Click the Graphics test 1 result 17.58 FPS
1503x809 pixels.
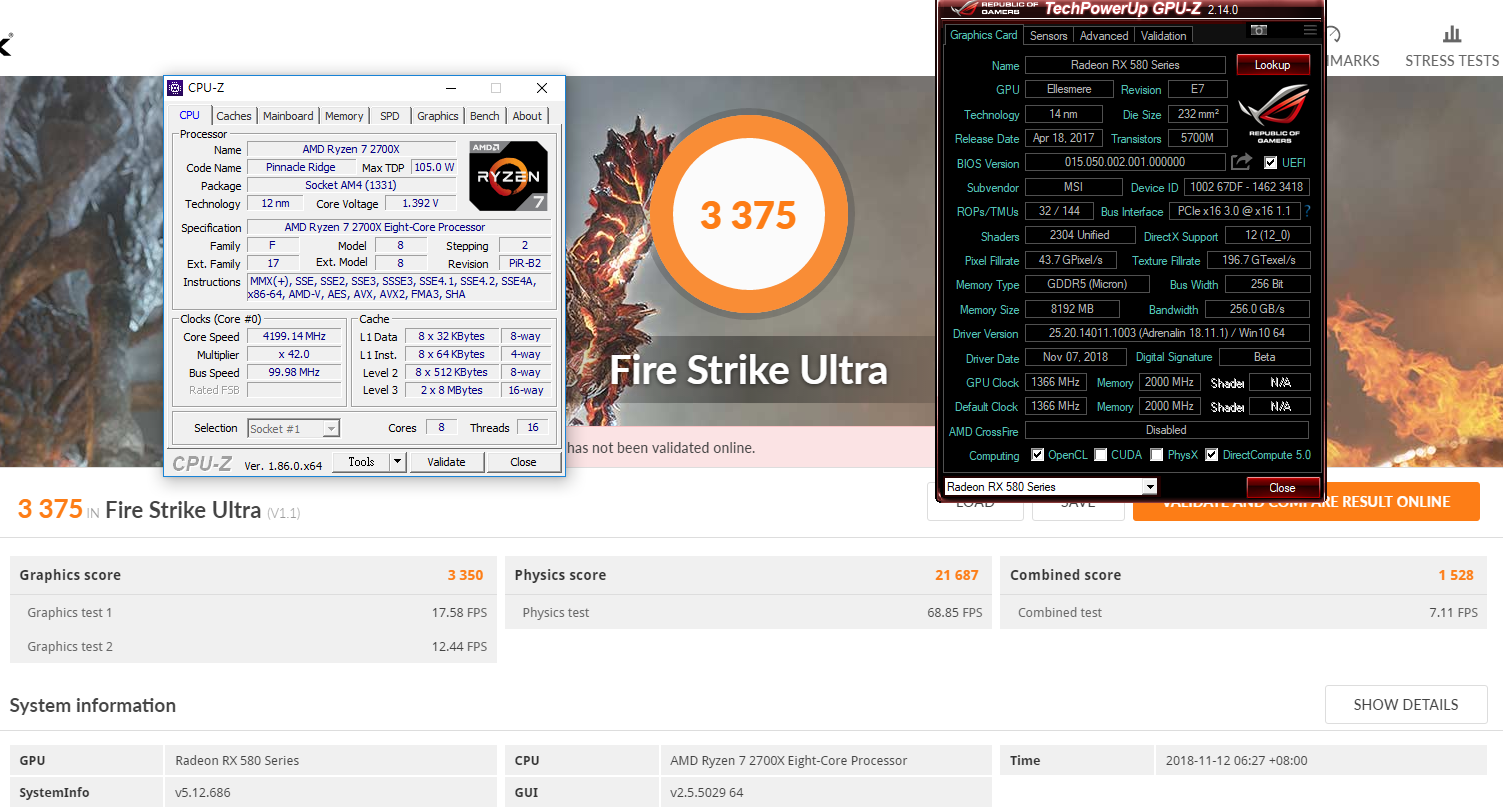[458, 613]
